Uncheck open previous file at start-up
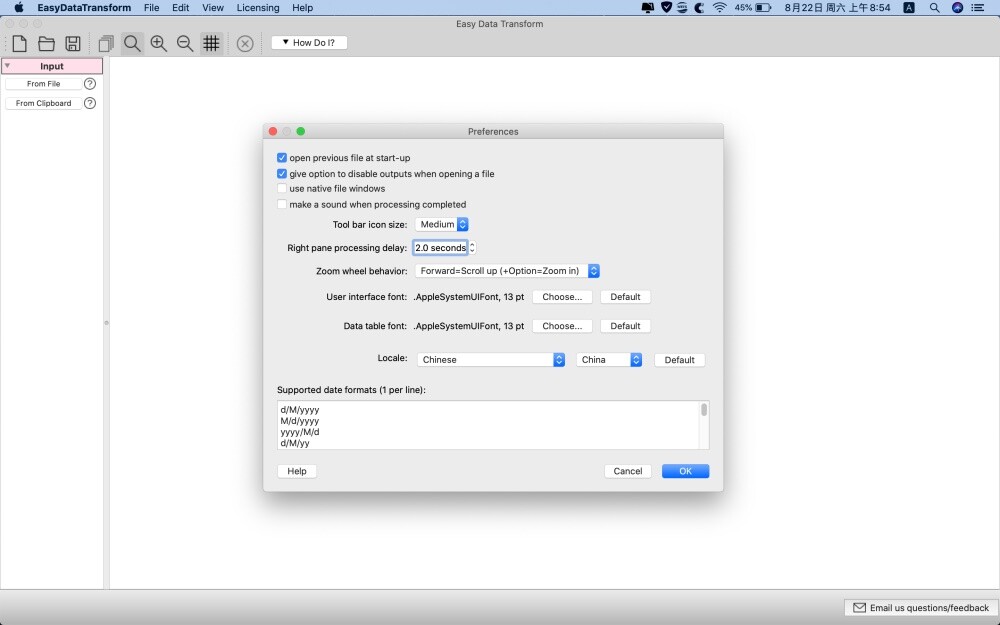1000x625 pixels. tap(282, 158)
